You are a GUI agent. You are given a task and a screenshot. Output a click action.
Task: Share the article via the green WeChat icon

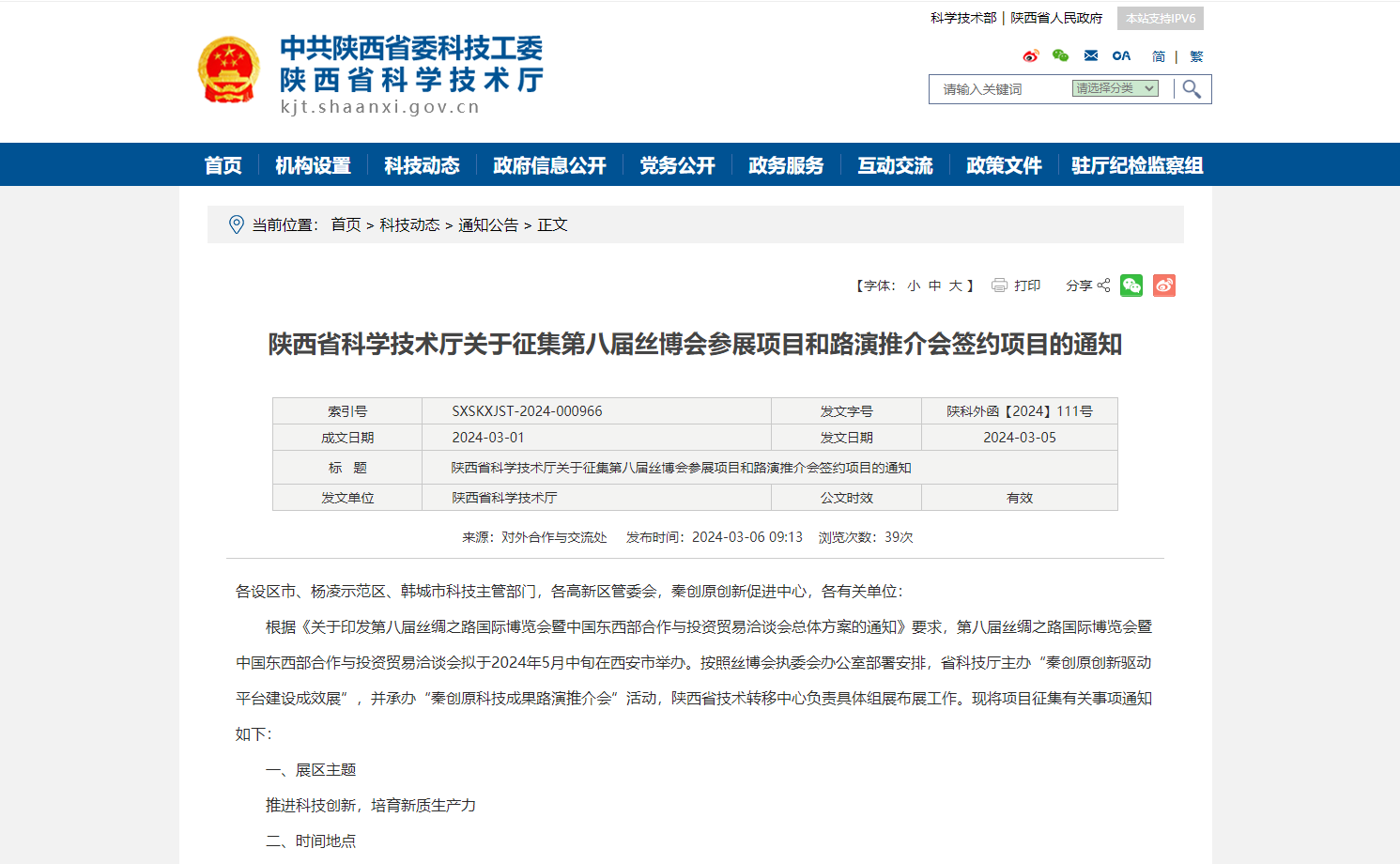[1131, 285]
